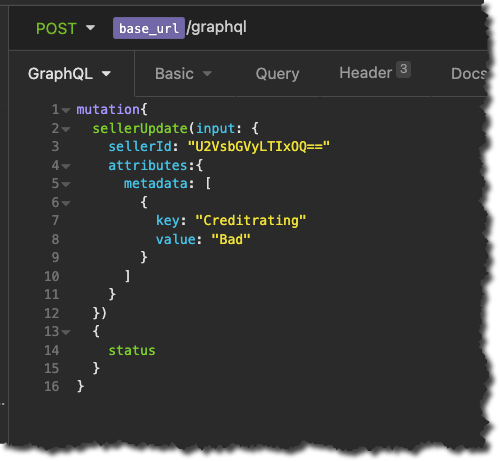Collapse the selection set fold arrow on line 13
The width and height of the screenshot is (500, 461).
tap(66, 332)
